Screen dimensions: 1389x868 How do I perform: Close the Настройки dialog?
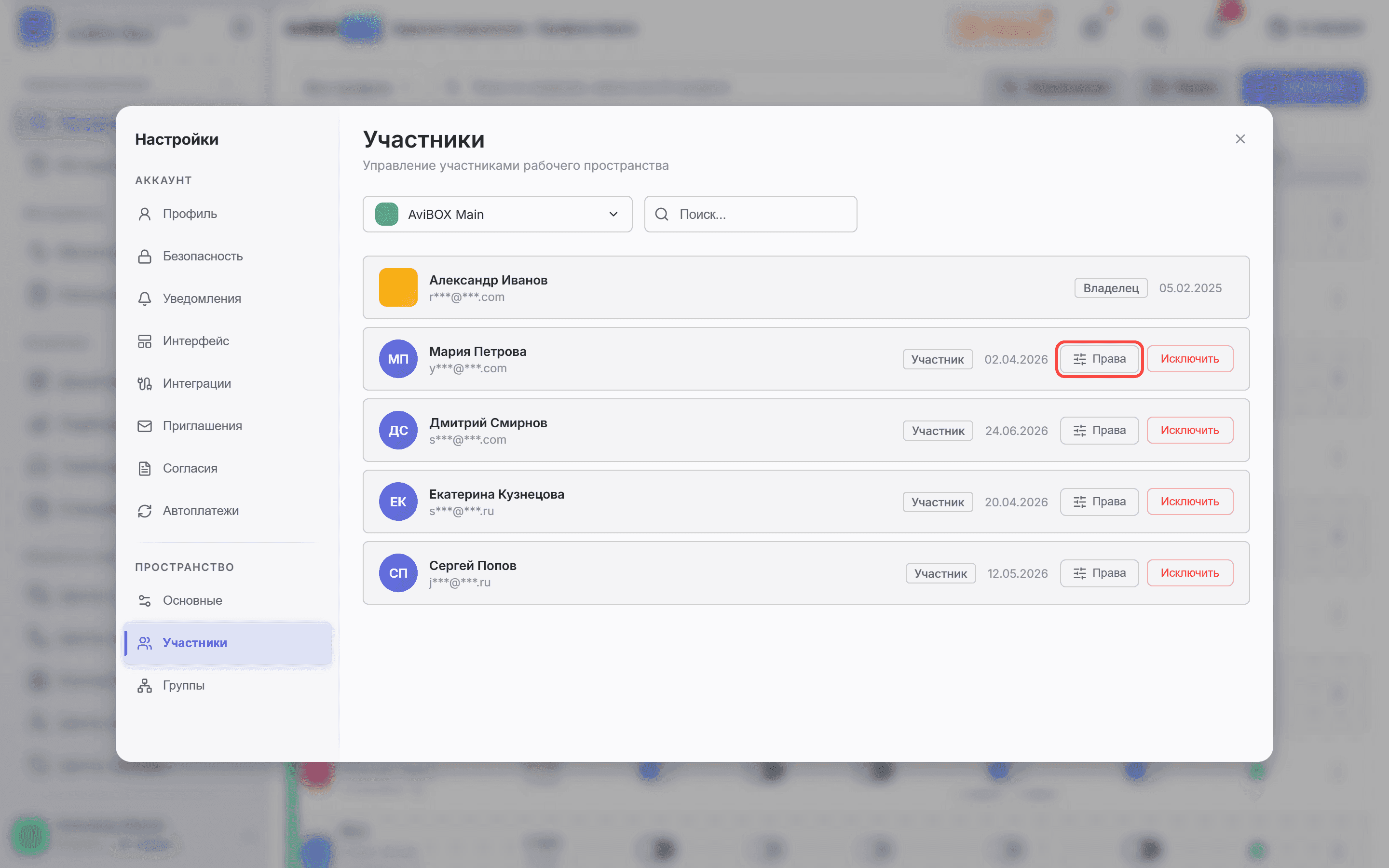click(x=1240, y=139)
